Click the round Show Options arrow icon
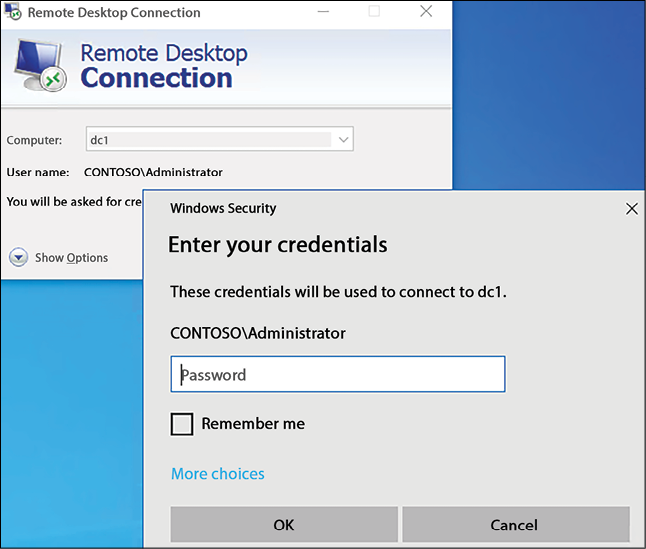The width and height of the screenshot is (646, 549). pos(19,257)
